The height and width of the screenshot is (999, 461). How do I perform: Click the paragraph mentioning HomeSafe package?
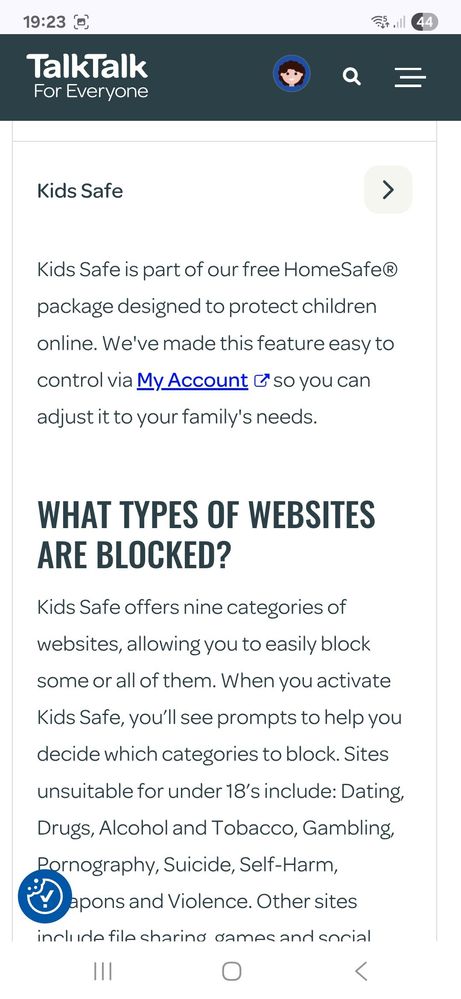point(218,343)
